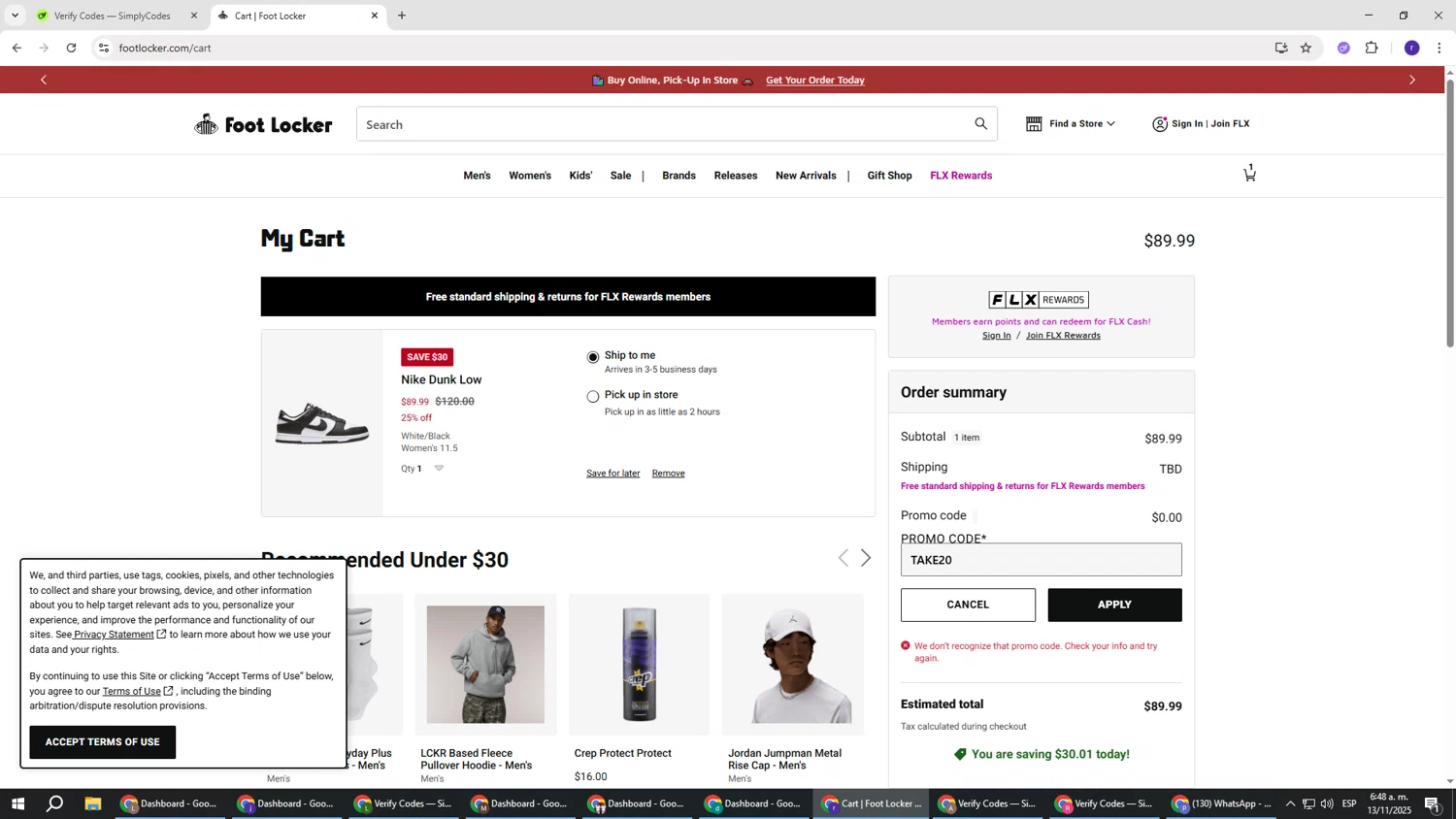Open the Crep Protect product thumbnail

[639, 665]
